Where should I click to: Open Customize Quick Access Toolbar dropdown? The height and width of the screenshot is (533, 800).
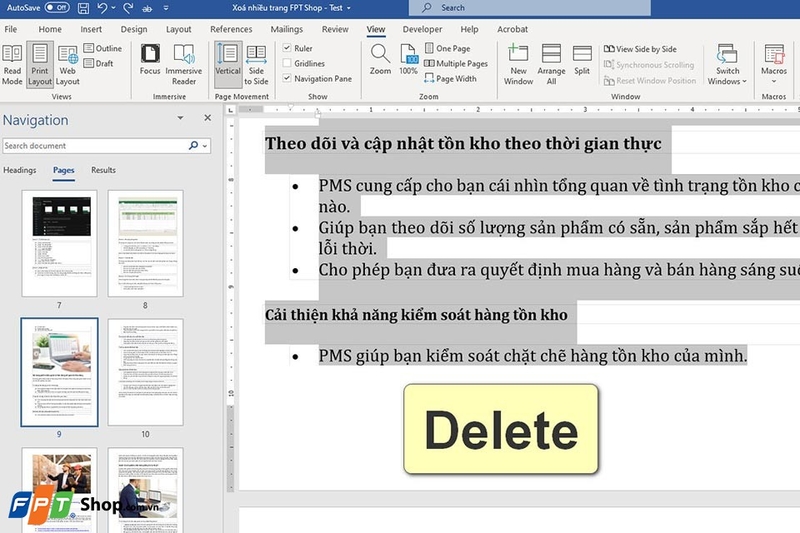[166, 8]
